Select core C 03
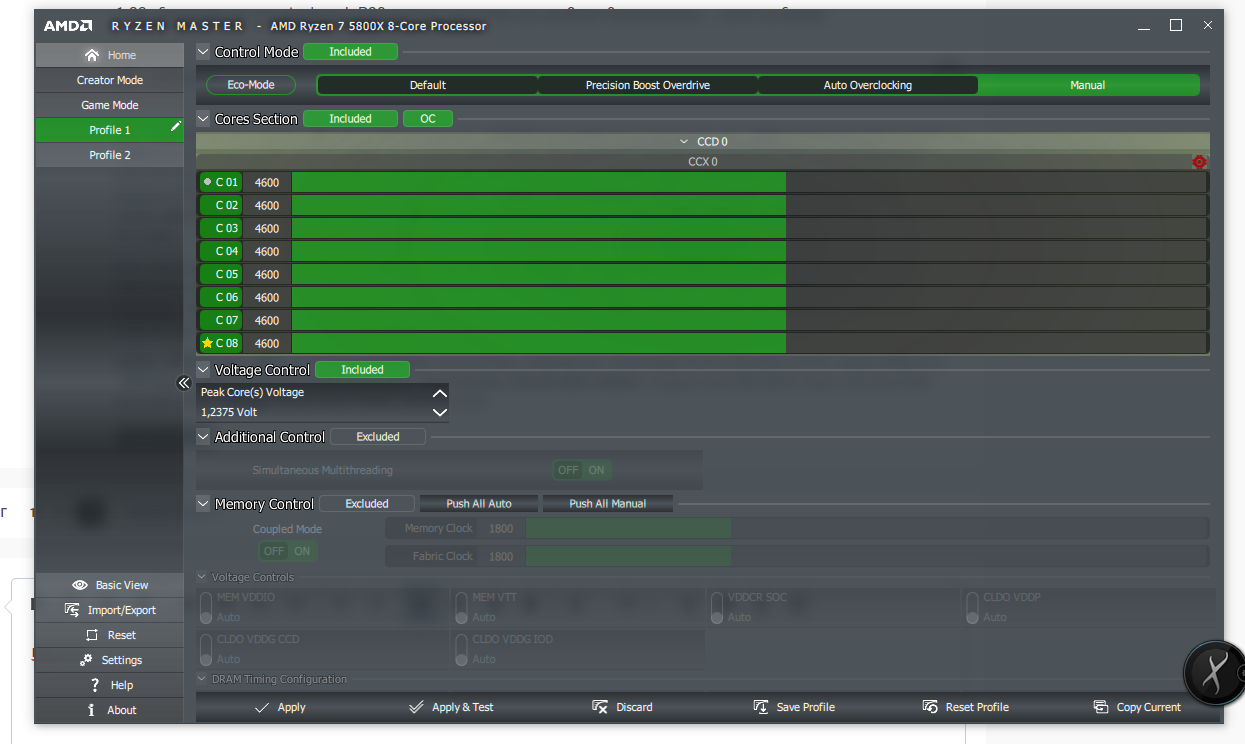Viewport: 1245px width, 744px height. (220, 228)
